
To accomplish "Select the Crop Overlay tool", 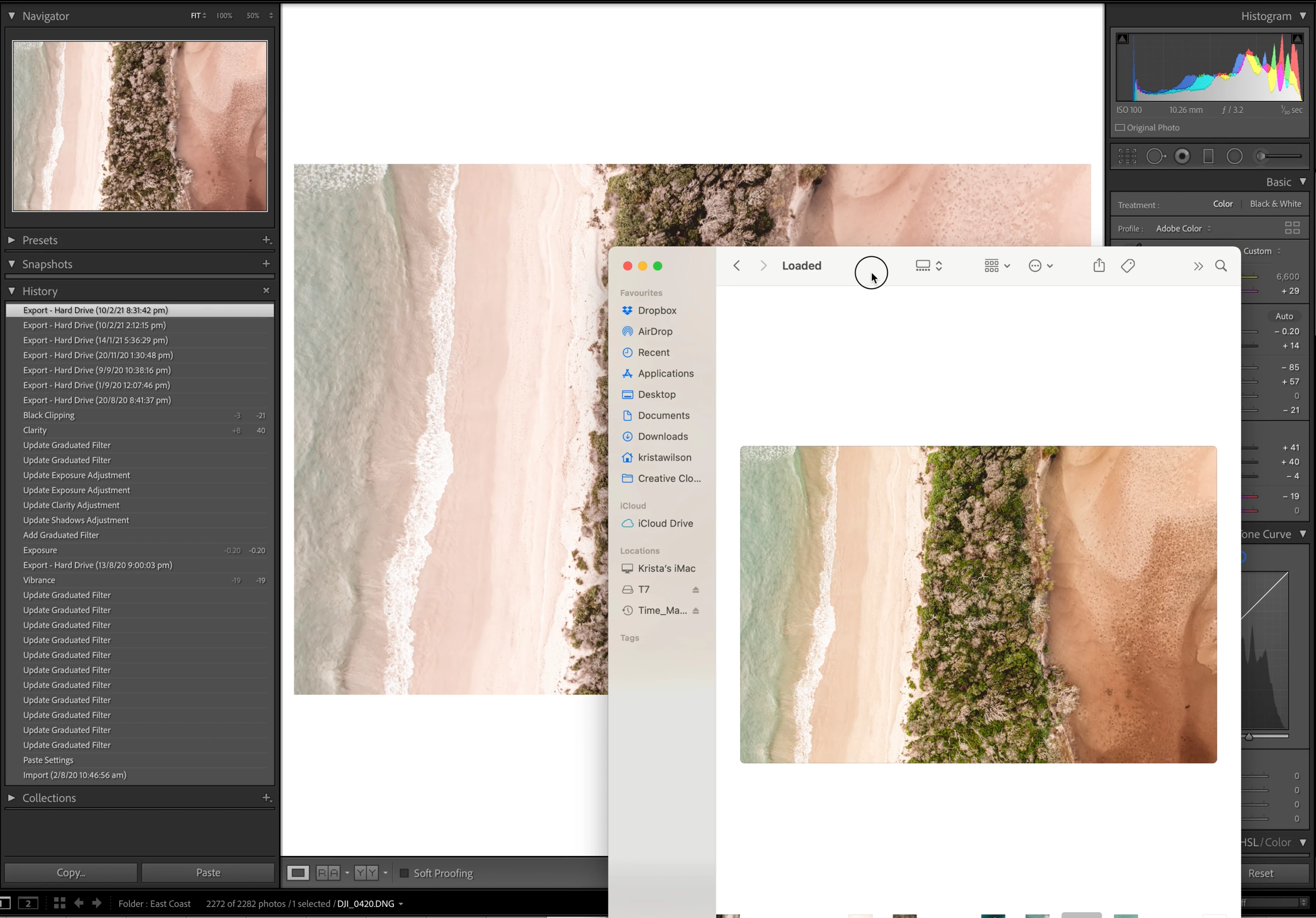I will pos(1127,156).
